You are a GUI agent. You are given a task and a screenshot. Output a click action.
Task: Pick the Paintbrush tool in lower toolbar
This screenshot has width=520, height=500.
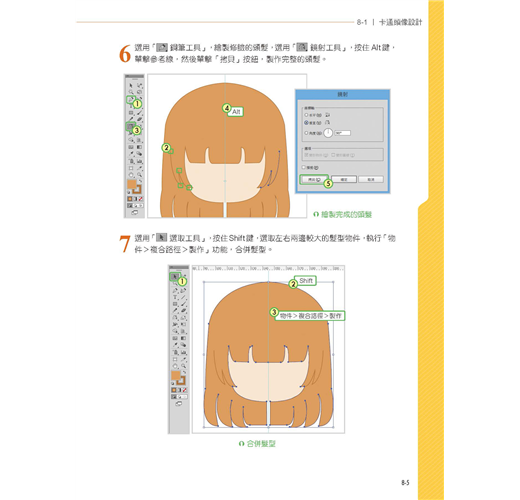pyautogui.click(x=184, y=303)
